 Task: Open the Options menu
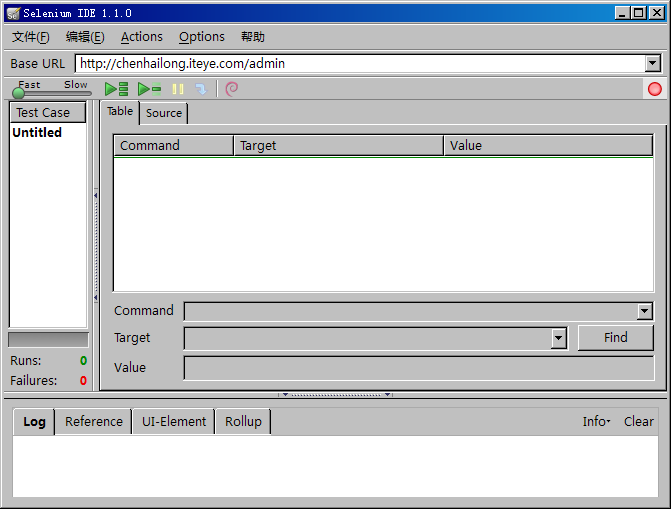(x=202, y=37)
